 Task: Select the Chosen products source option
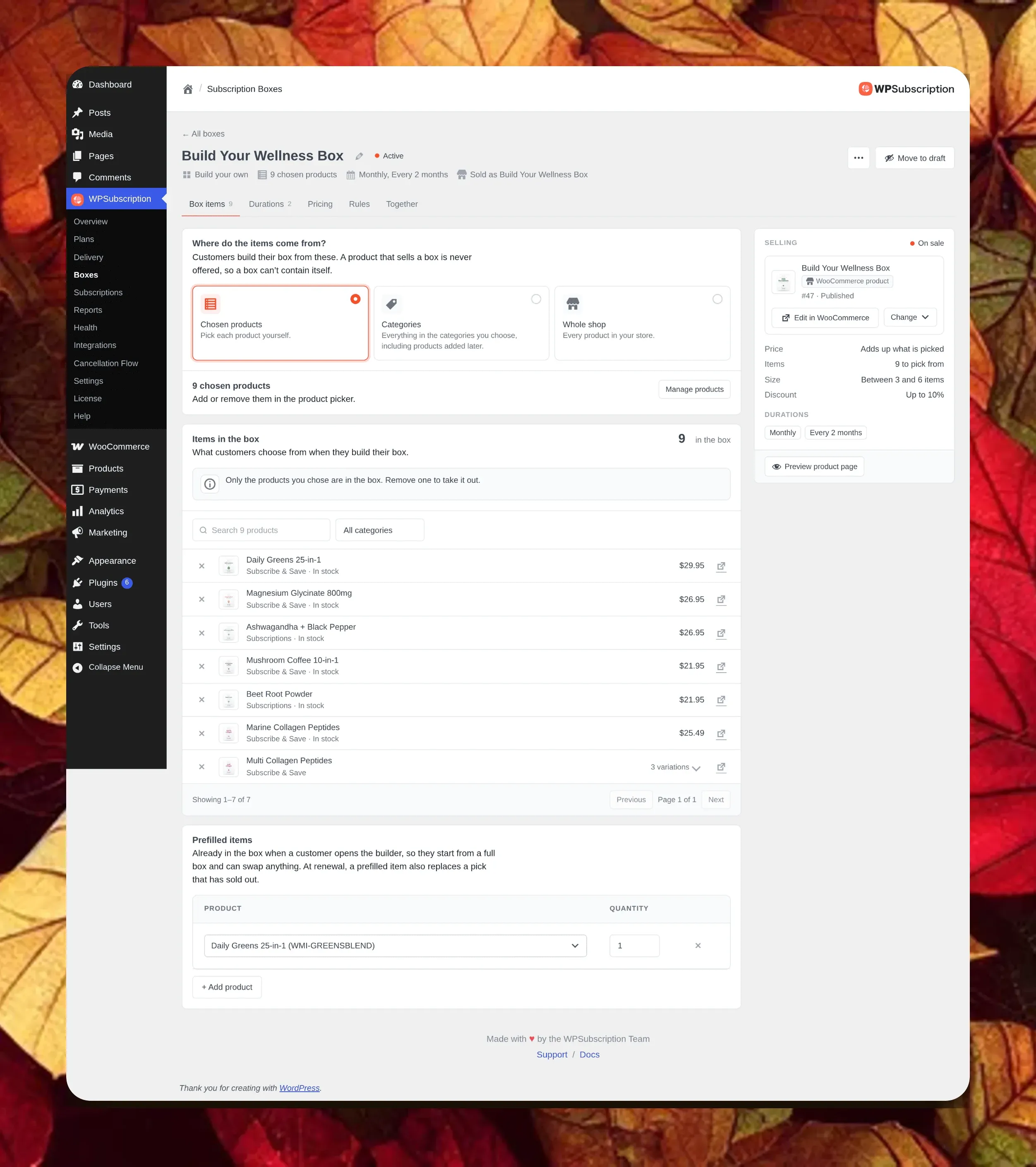tap(281, 323)
